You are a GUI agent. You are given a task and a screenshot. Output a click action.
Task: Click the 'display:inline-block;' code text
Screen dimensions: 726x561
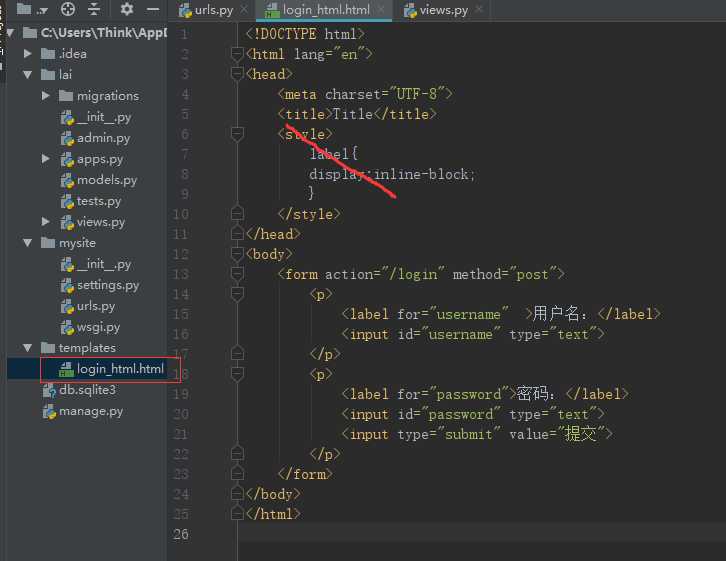(x=392, y=175)
